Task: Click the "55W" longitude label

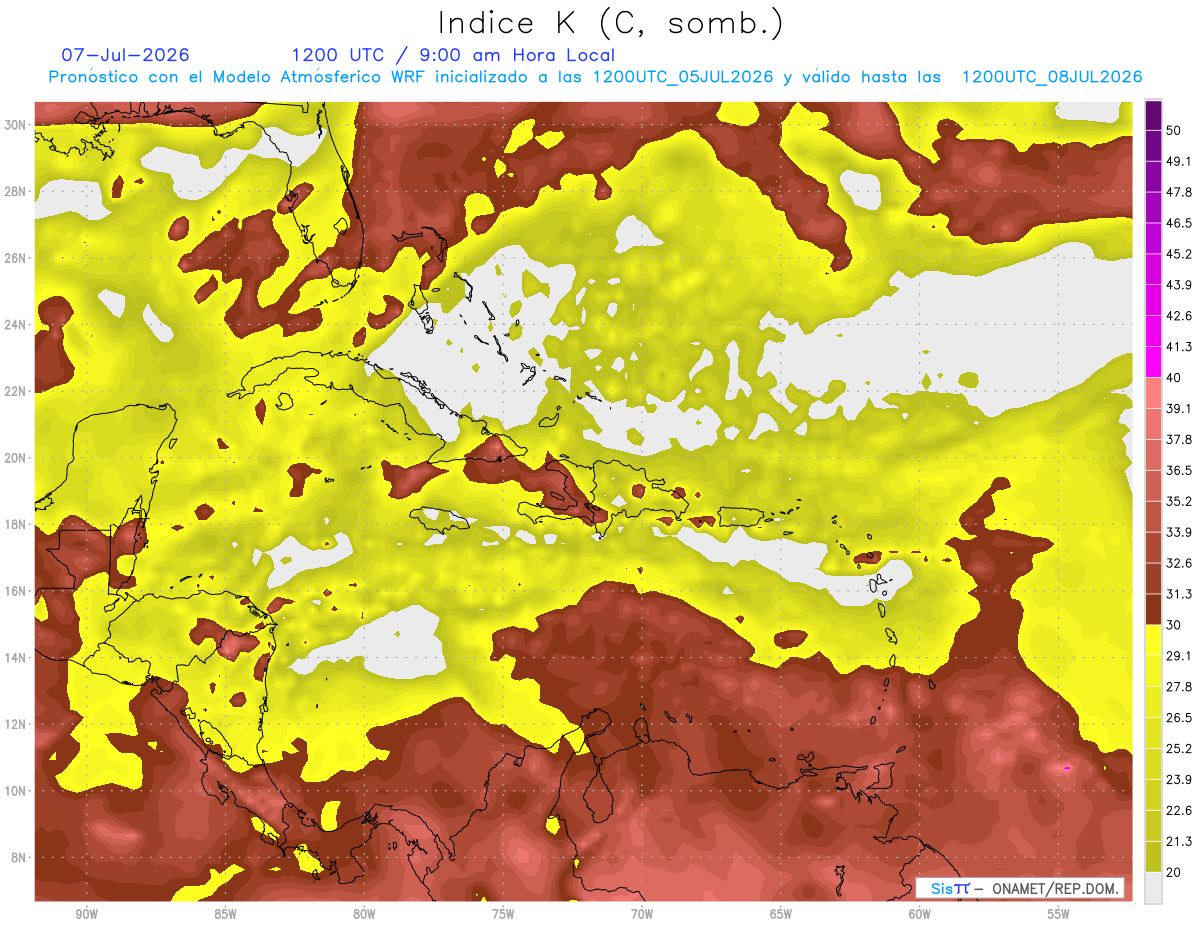Action: [1060, 915]
